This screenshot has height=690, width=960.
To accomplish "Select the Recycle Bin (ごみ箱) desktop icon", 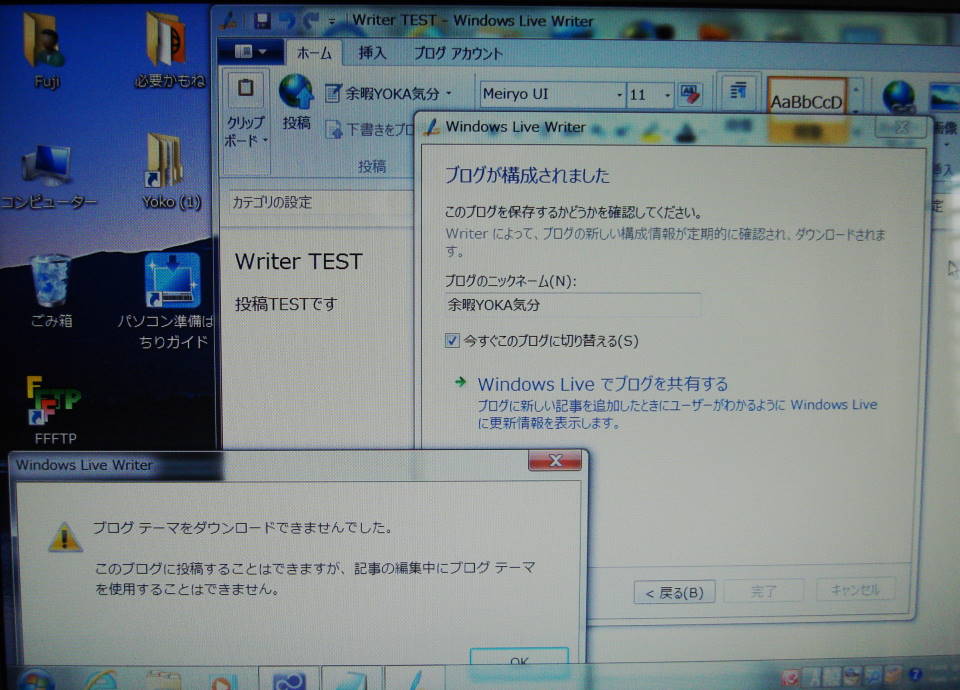I will point(50,282).
